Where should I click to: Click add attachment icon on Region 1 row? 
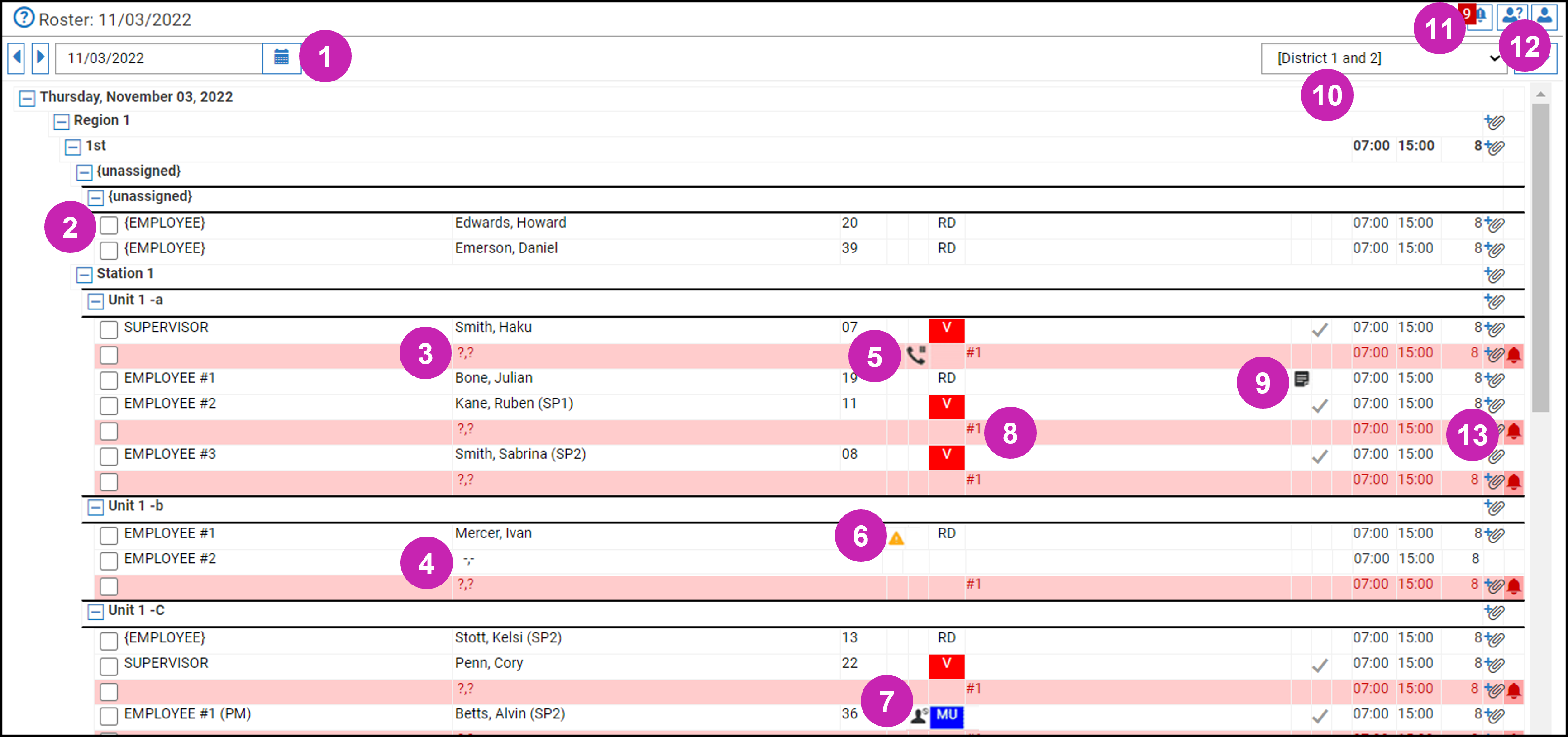click(1494, 122)
